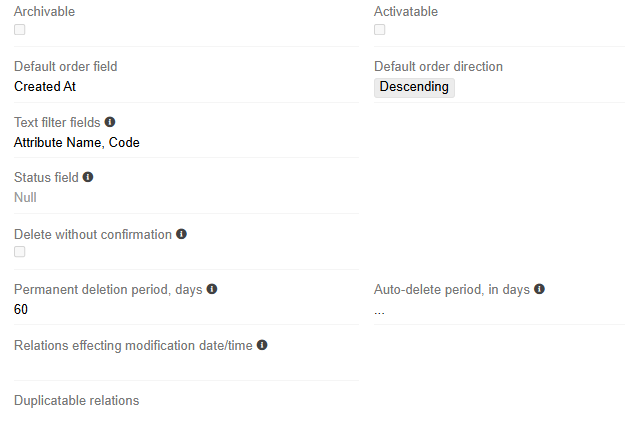Select the Created At default order field
This screenshot has height=432, width=625.
(x=45, y=86)
